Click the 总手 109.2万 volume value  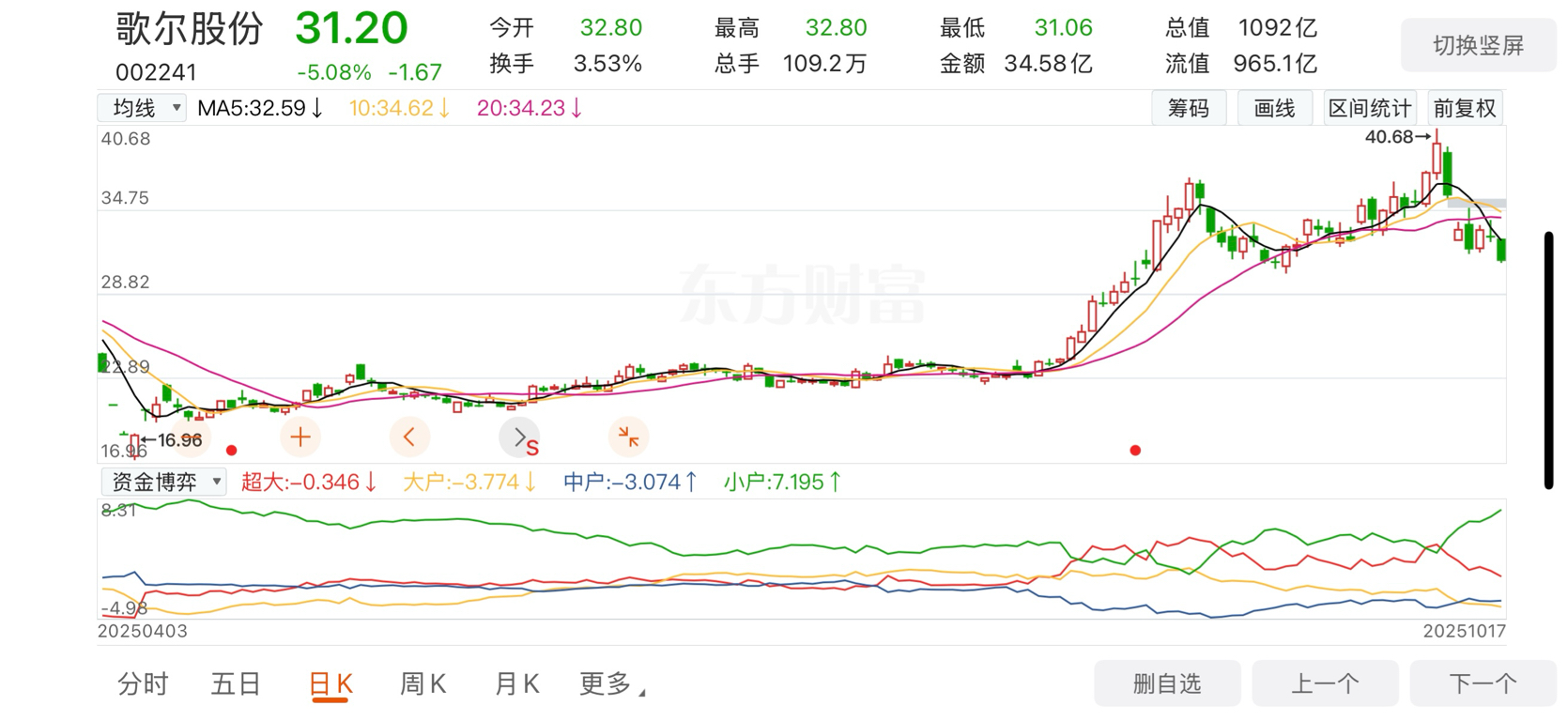790,64
